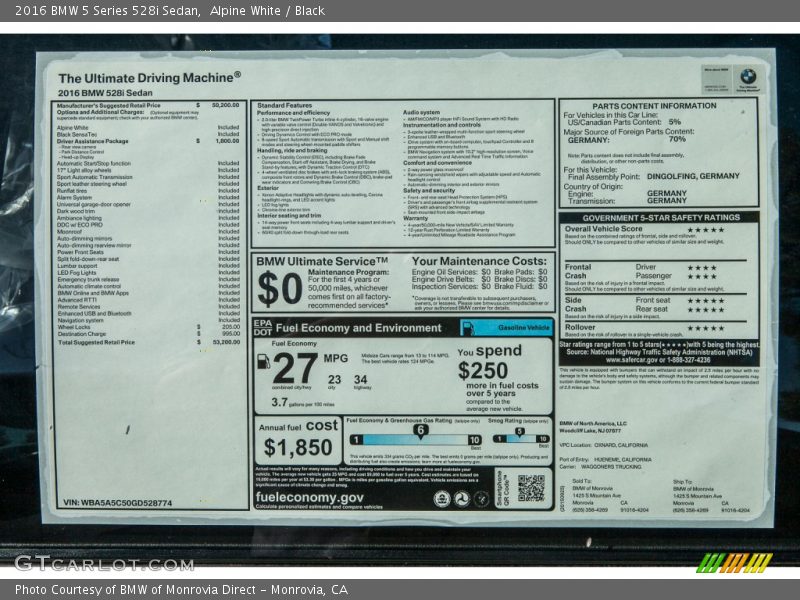Click the colored stripes logo bottom right
This screenshot has height=600, width=800.
[734, 562]
